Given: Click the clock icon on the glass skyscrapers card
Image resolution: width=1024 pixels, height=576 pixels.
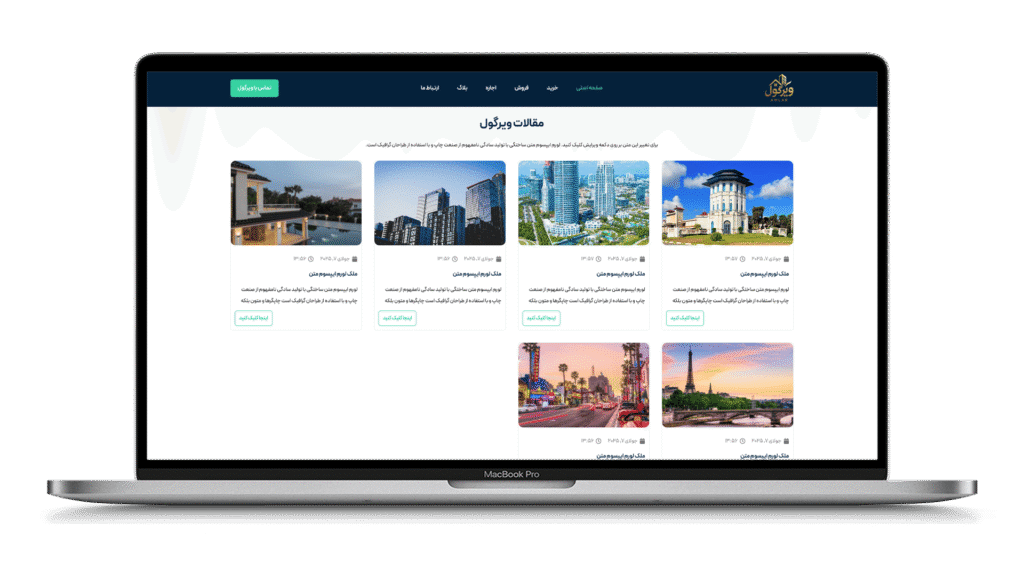Looking at the screenshot, I should tap(454, 259).
